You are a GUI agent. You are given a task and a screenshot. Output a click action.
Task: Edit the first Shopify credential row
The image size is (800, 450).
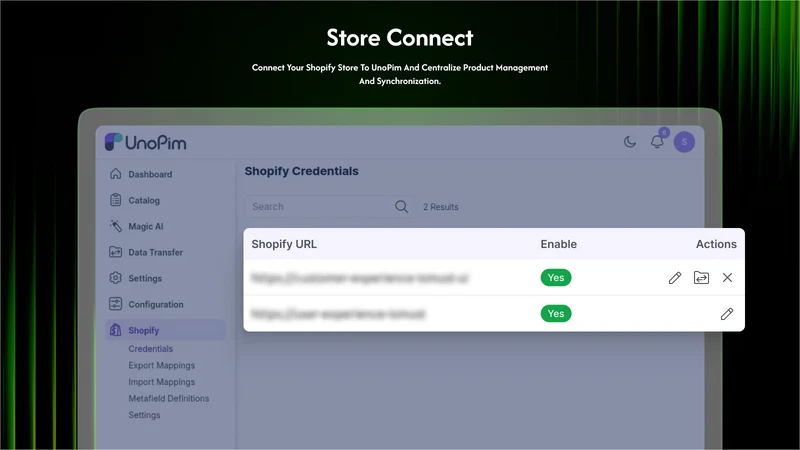click(x=674, y=278)
